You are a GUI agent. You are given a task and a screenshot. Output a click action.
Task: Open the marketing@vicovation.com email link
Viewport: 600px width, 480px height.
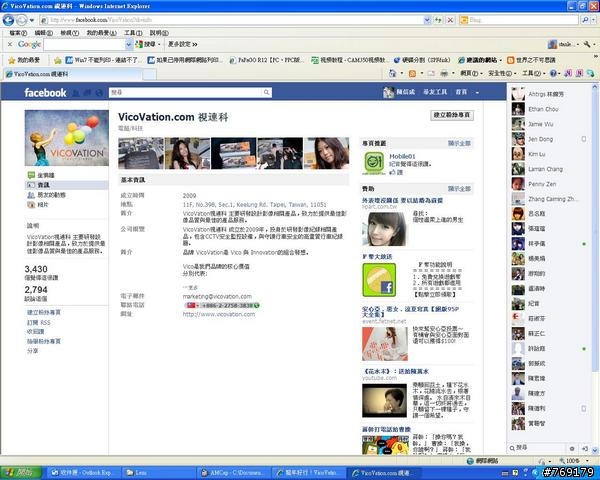click(x=217, y=296)
